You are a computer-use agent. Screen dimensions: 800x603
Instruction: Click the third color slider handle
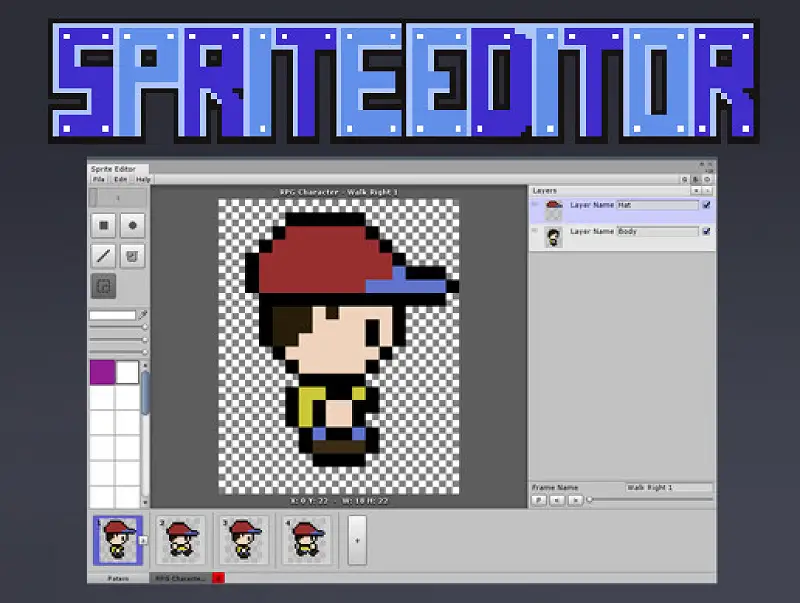[x=145, y=353]
